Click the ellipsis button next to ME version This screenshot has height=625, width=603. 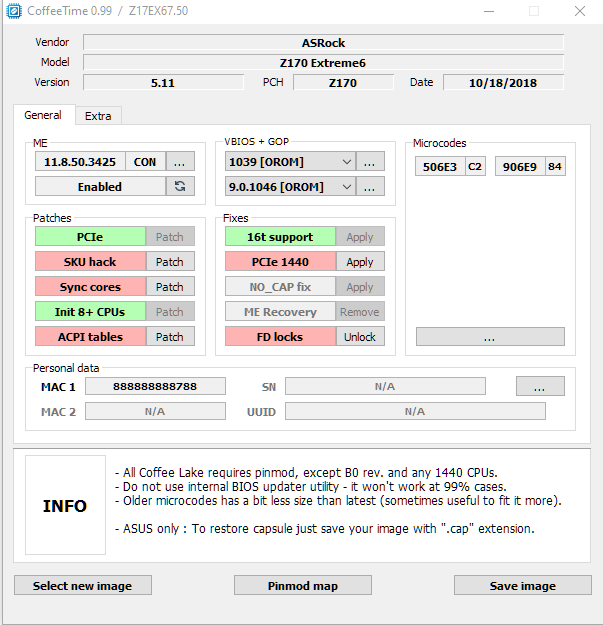pos(180,162)
